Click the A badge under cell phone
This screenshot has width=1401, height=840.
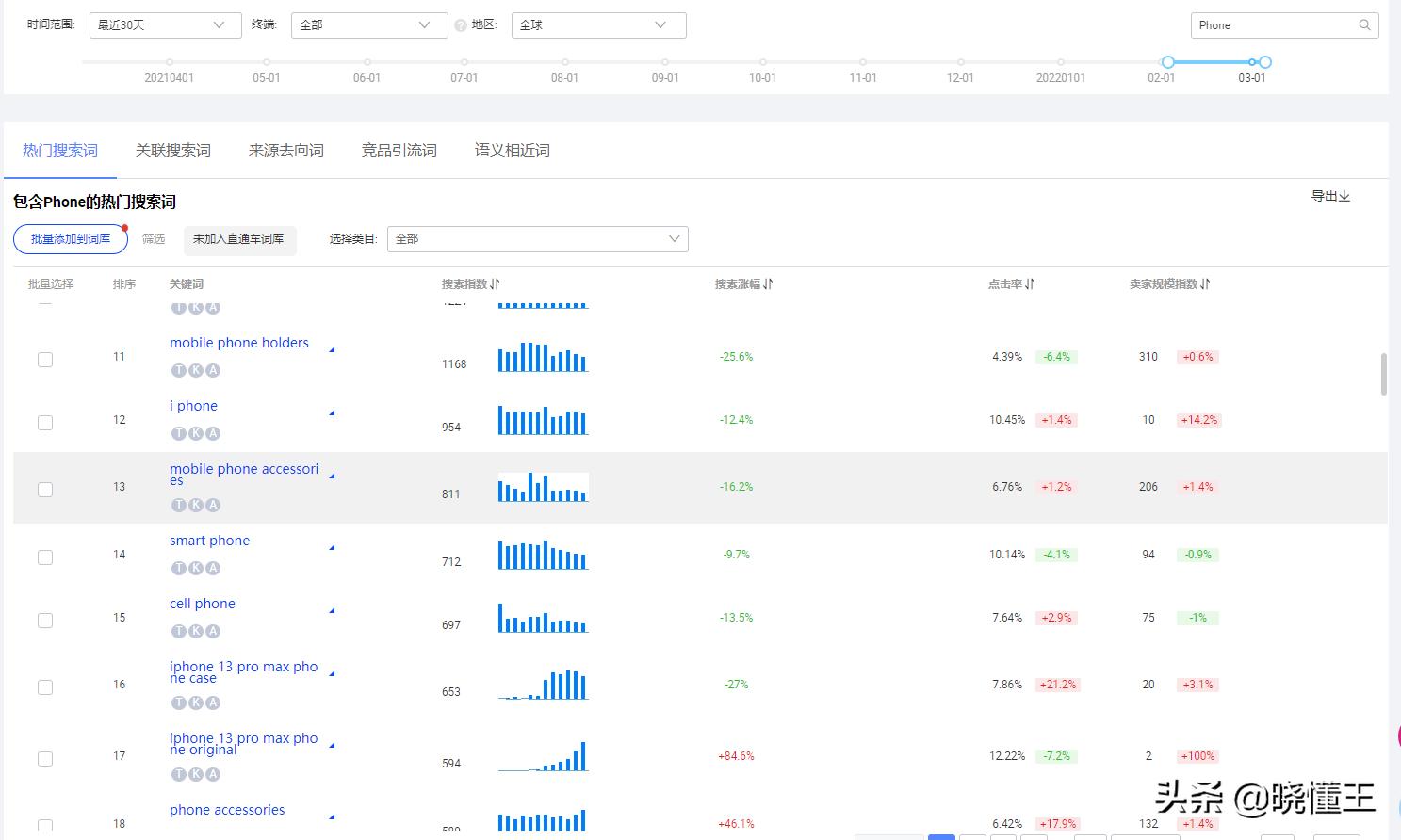(x=213, y=631)
